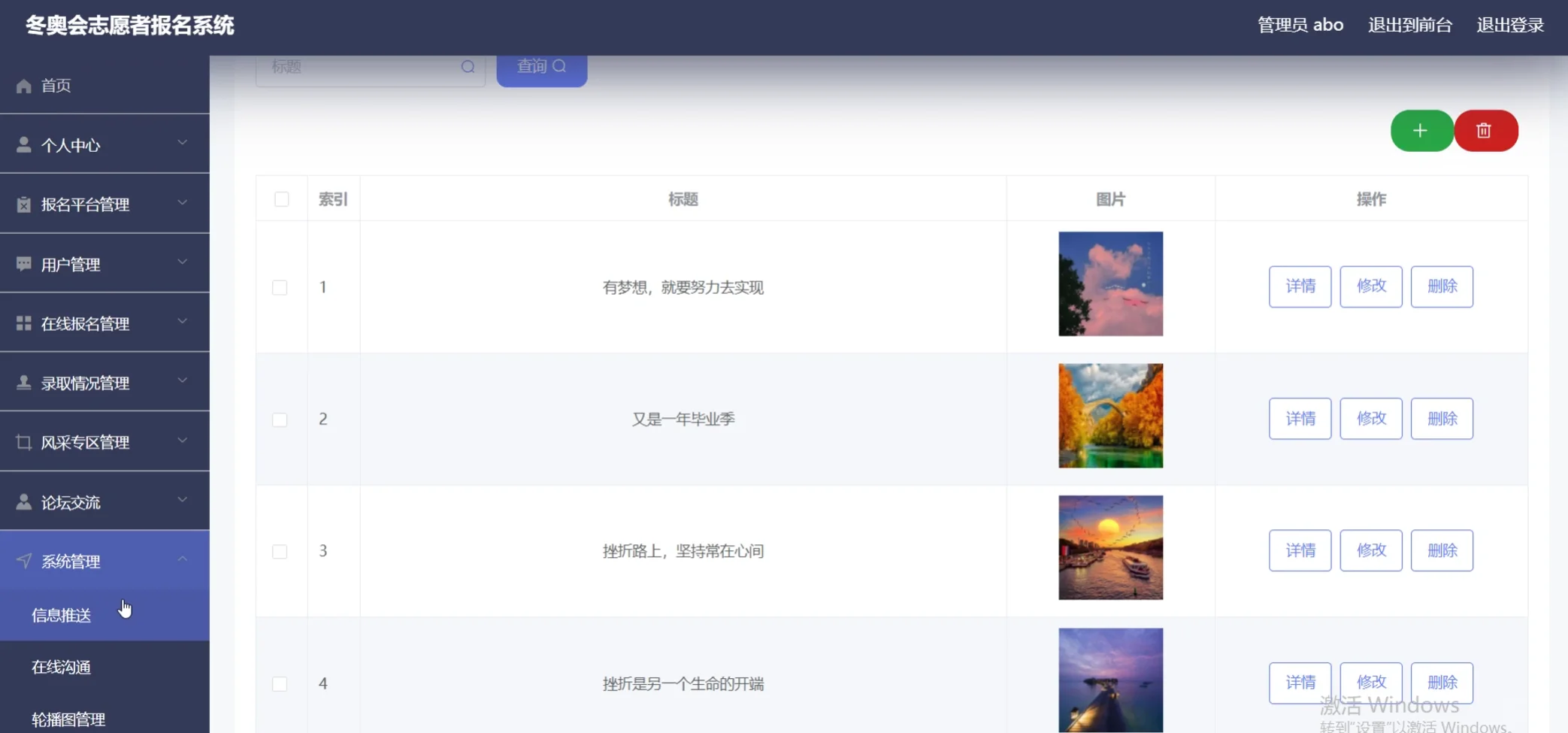Open 系统管理 via its paper-plane icon

pos(22,560)
